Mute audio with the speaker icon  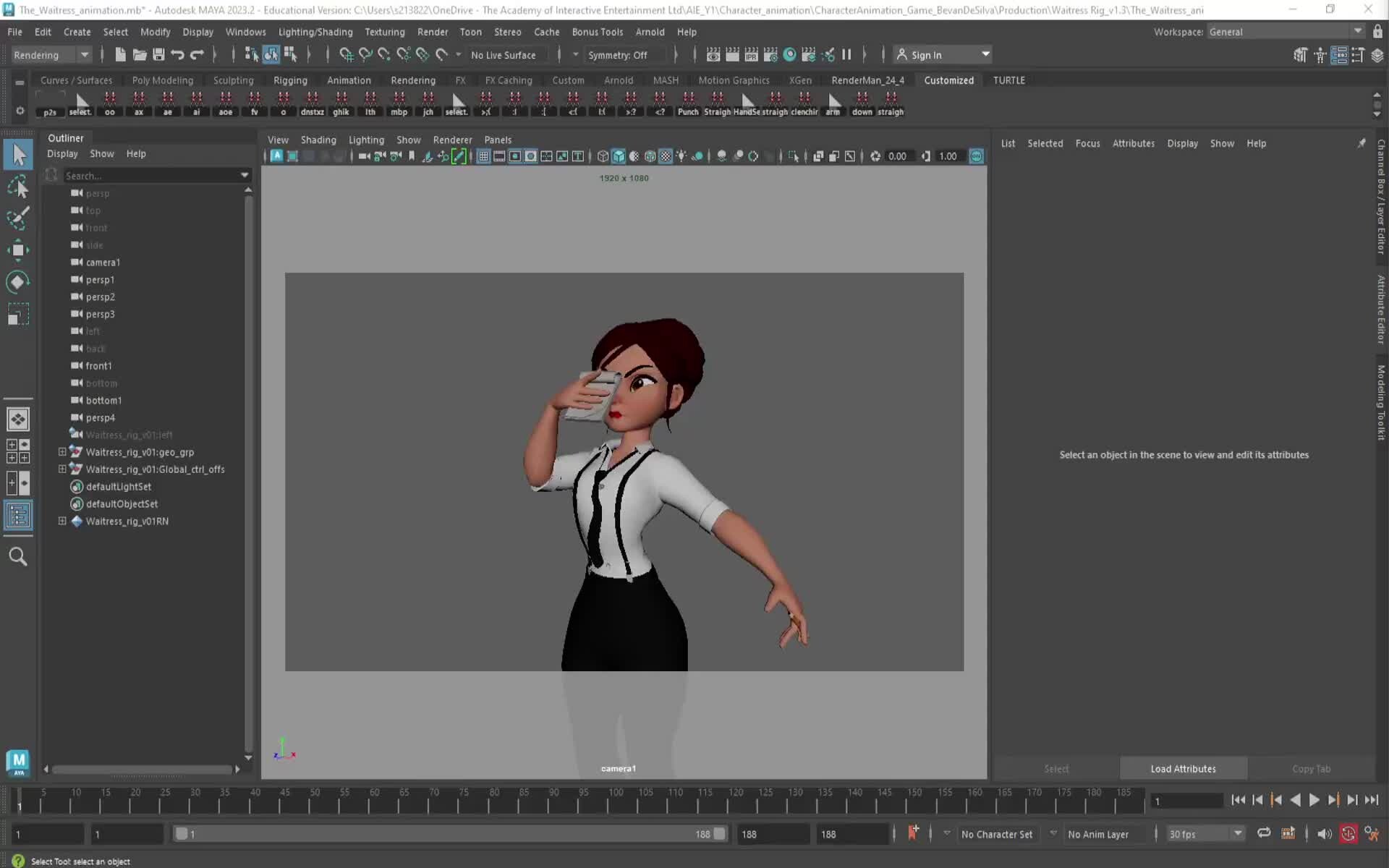click(1324, 833)
